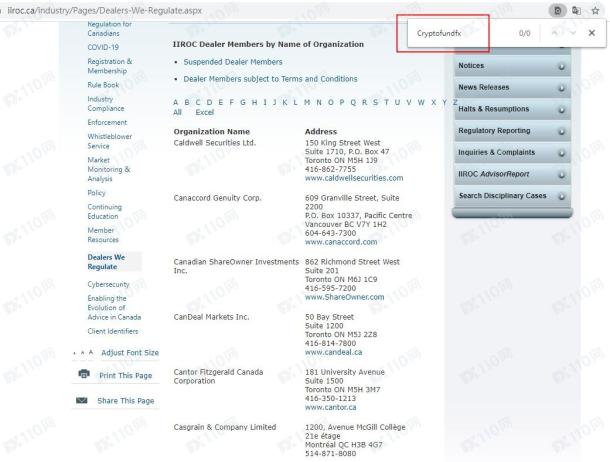Image resolution: width=610 pixels, height=462 pixels.
Task: Open Dealer Members subject to Terms and Conditions
Action: click(x=270, y=79)
